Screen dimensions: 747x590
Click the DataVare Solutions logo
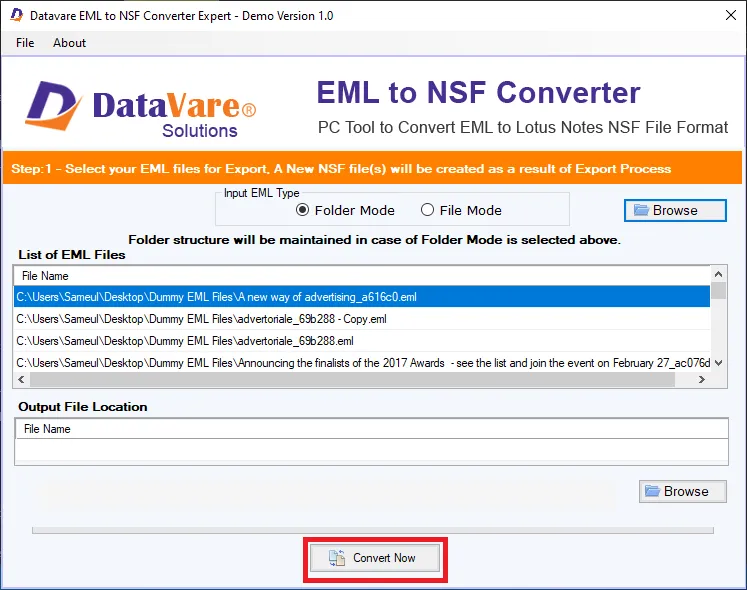point(141,110)
